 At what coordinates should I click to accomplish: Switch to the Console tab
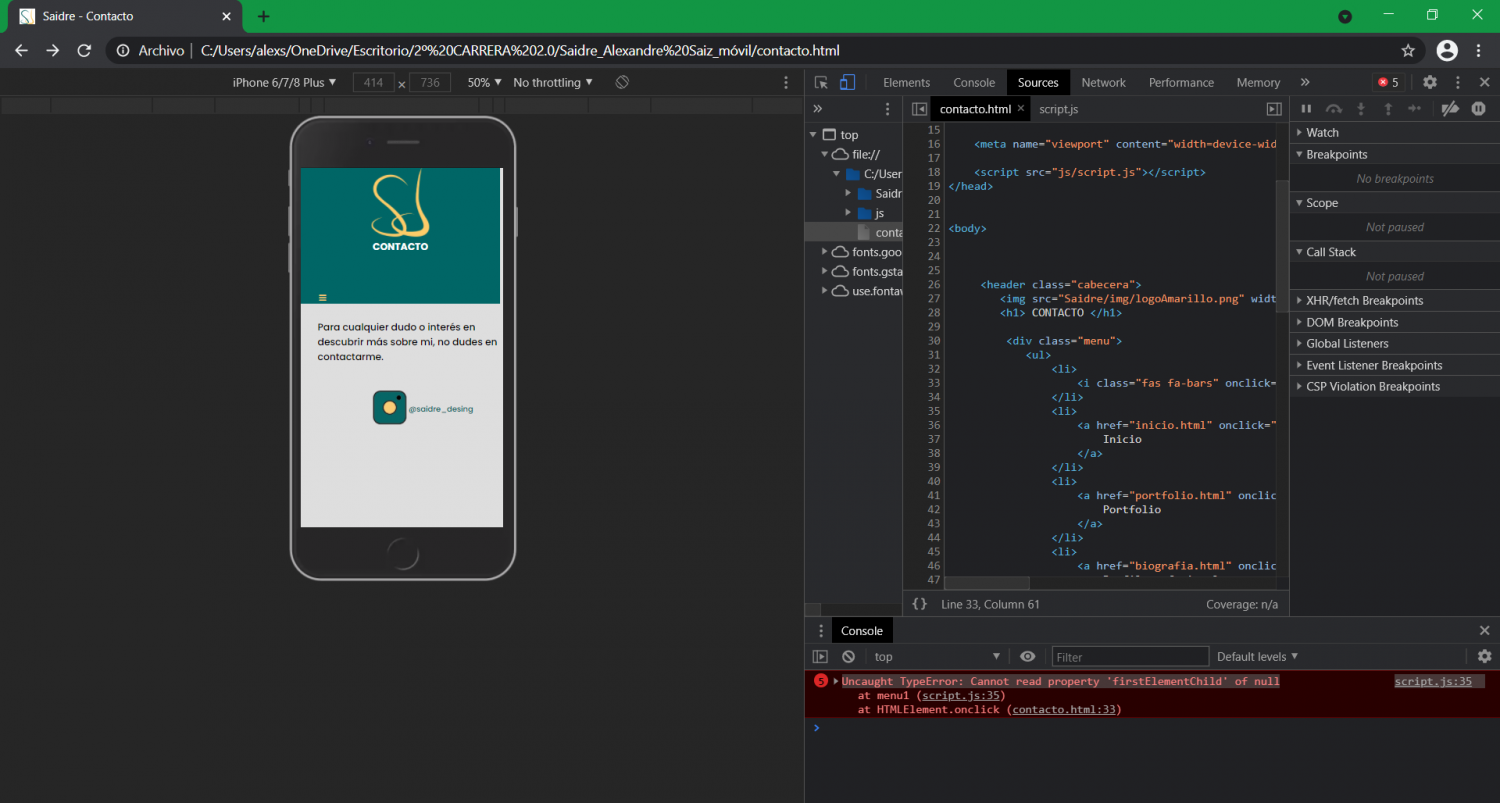[x=974, y=83]
